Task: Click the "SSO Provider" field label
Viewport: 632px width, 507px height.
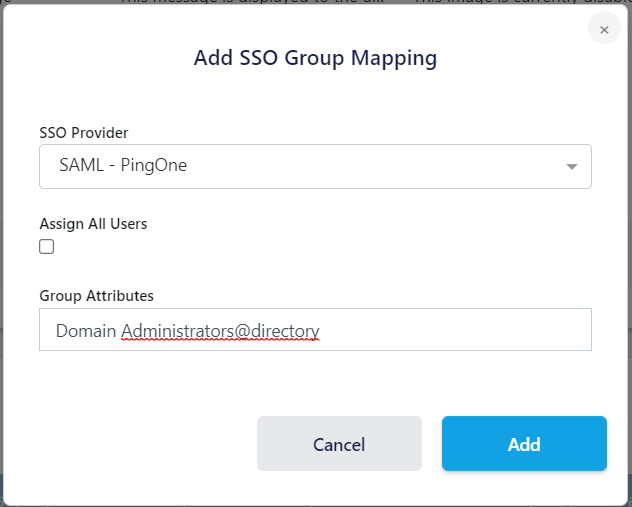Action: [x=84, y=133]
